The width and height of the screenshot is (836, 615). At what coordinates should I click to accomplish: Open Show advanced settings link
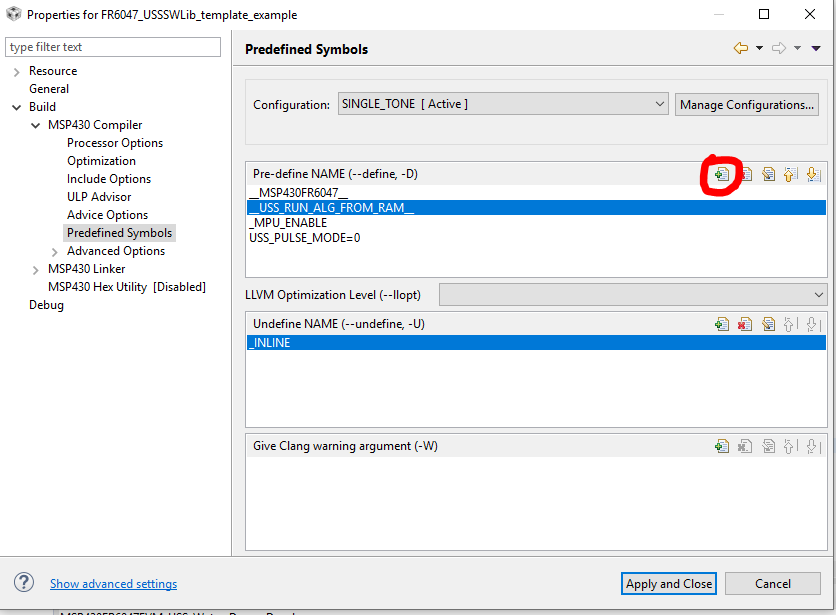click(x=112, y=583)
